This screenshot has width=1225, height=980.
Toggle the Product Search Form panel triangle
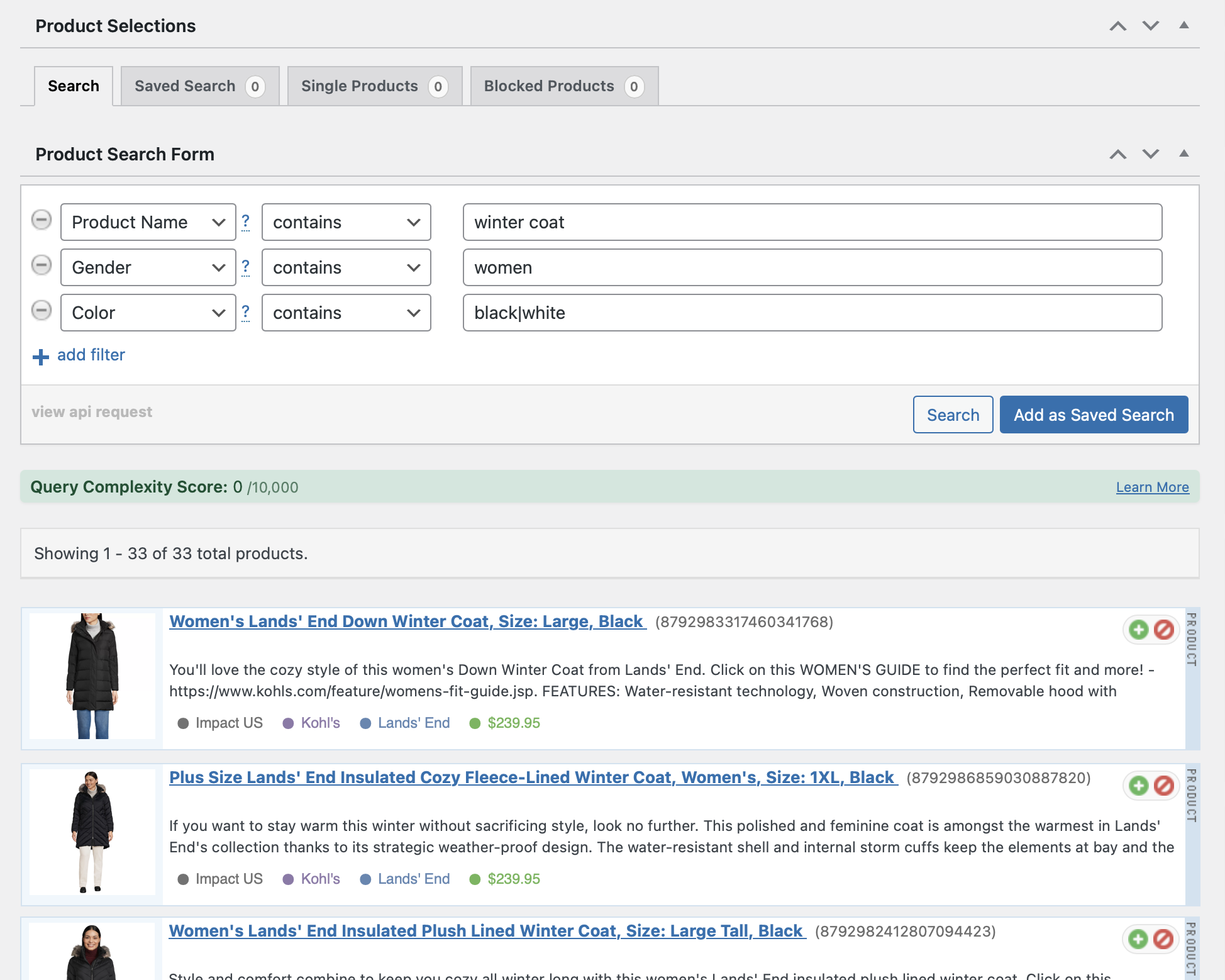[x=1183, y=154]
